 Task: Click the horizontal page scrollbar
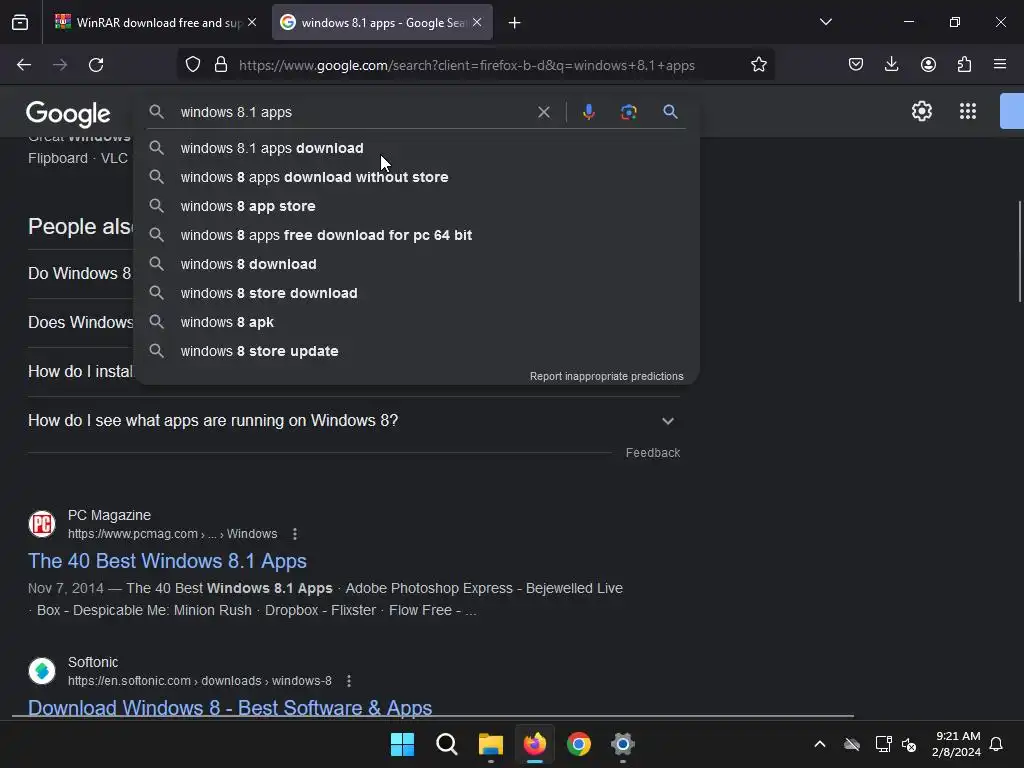432,716
